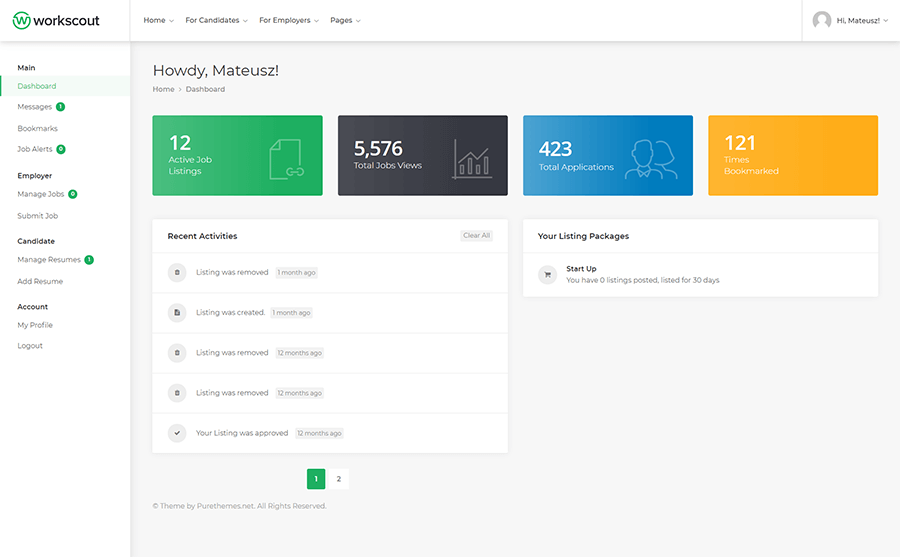This screenshot has width=900, height=557.
Task: Click the orange Times Bookmarked card
Action: click(x=792, y=155)
